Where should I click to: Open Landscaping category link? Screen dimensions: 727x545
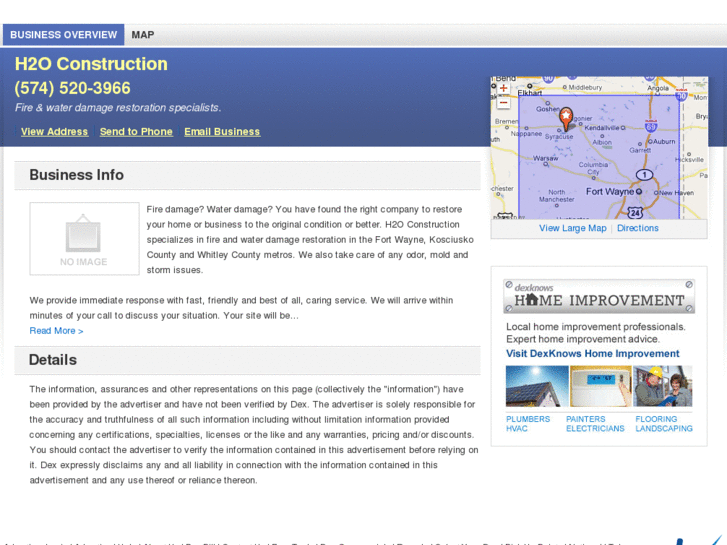[664, 429]
